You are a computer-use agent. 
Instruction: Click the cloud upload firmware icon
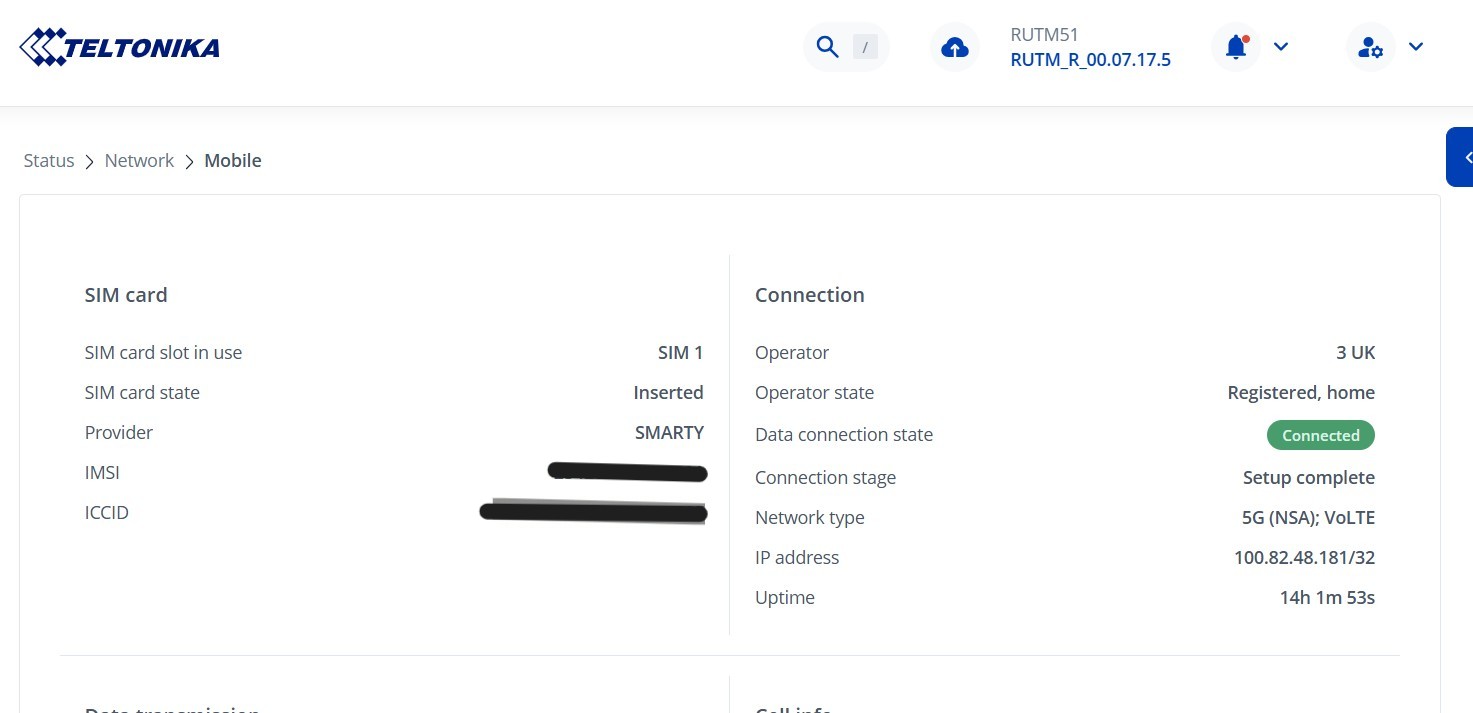[955, 47]
